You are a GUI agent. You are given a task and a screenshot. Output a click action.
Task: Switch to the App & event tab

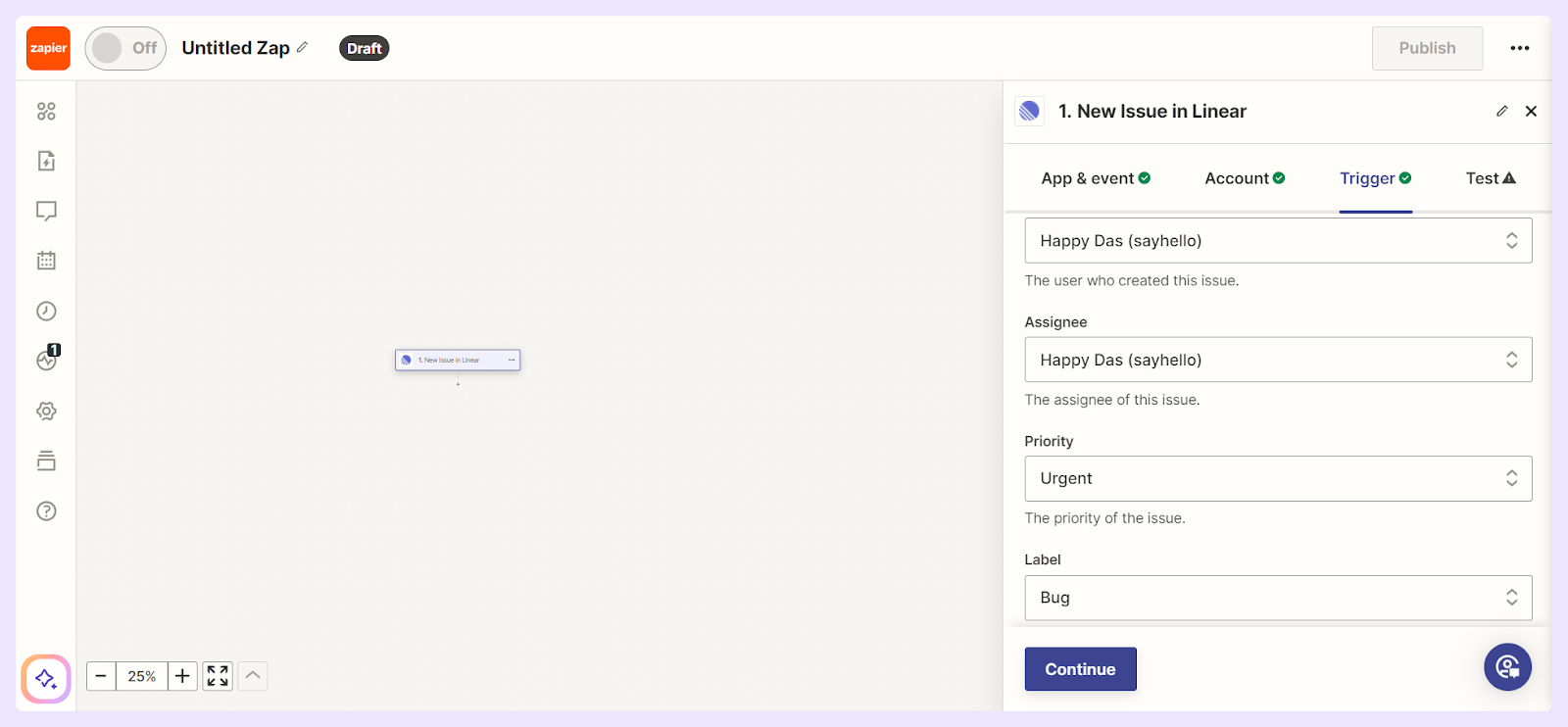tap(1096, 178)
